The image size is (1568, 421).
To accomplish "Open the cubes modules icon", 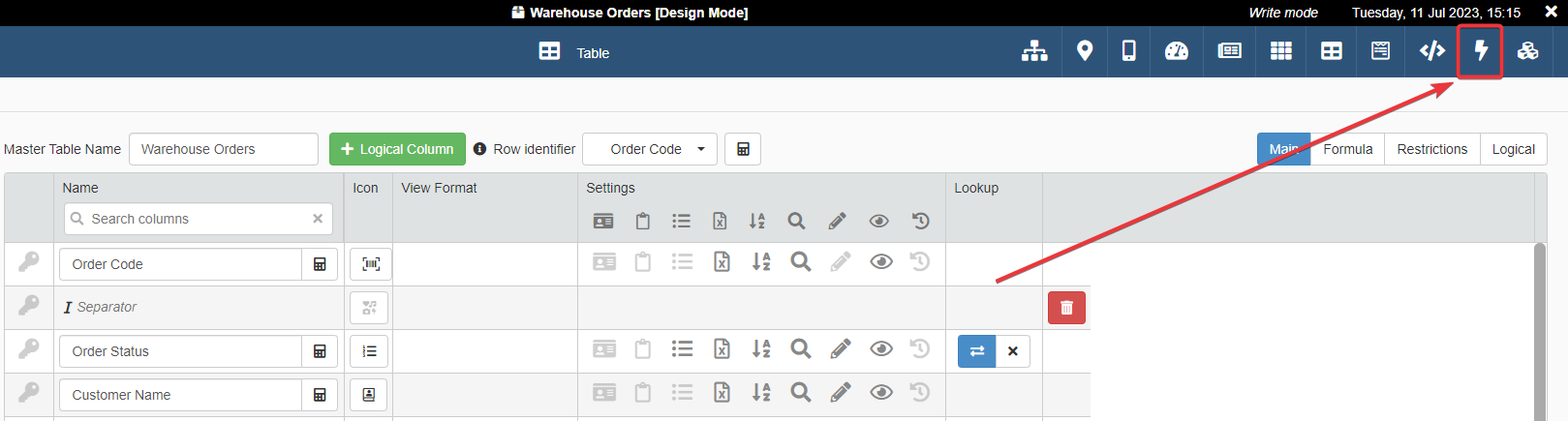I will click(1528, 51).
